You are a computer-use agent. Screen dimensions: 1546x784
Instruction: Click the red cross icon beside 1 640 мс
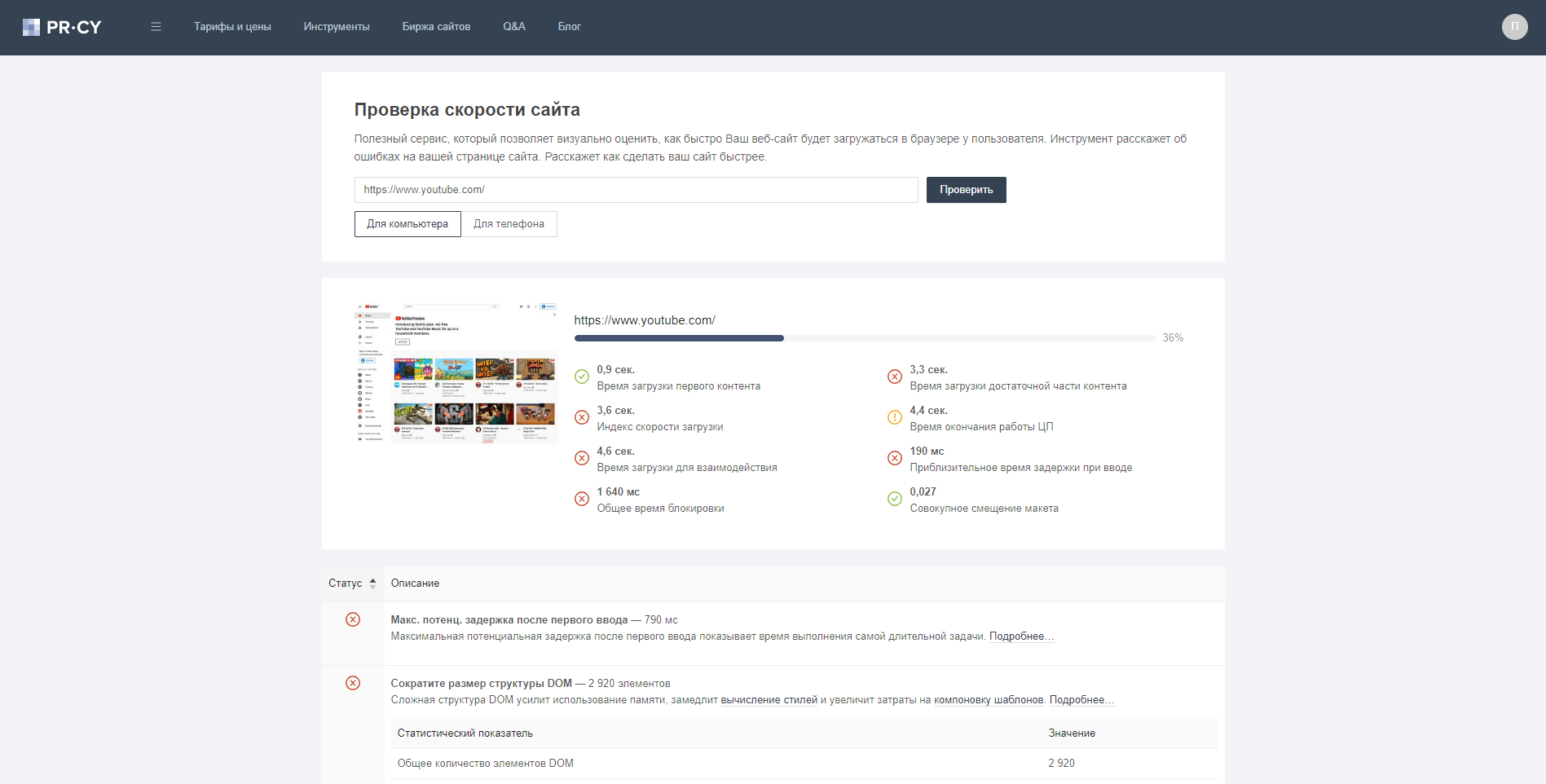coord(582,499)
